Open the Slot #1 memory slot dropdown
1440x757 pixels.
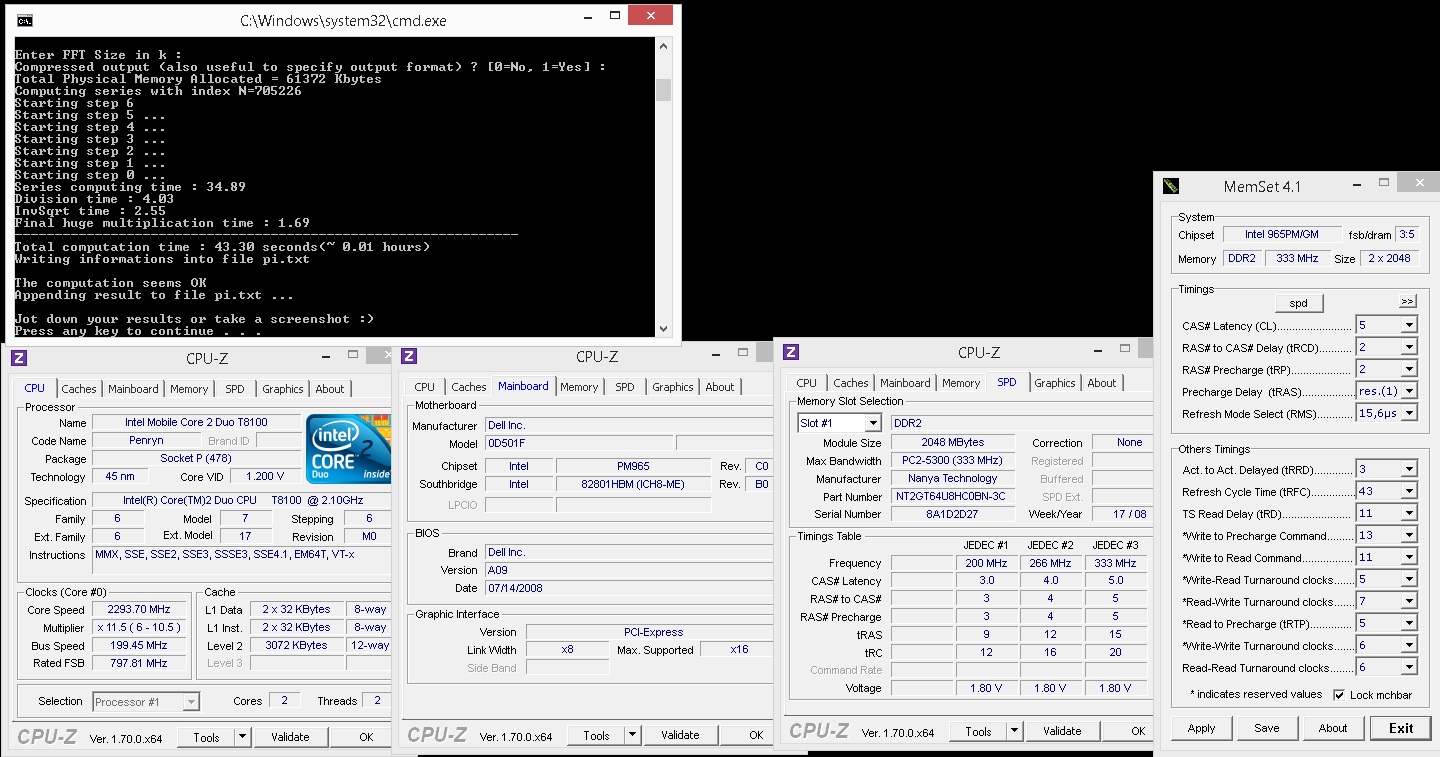872,423
